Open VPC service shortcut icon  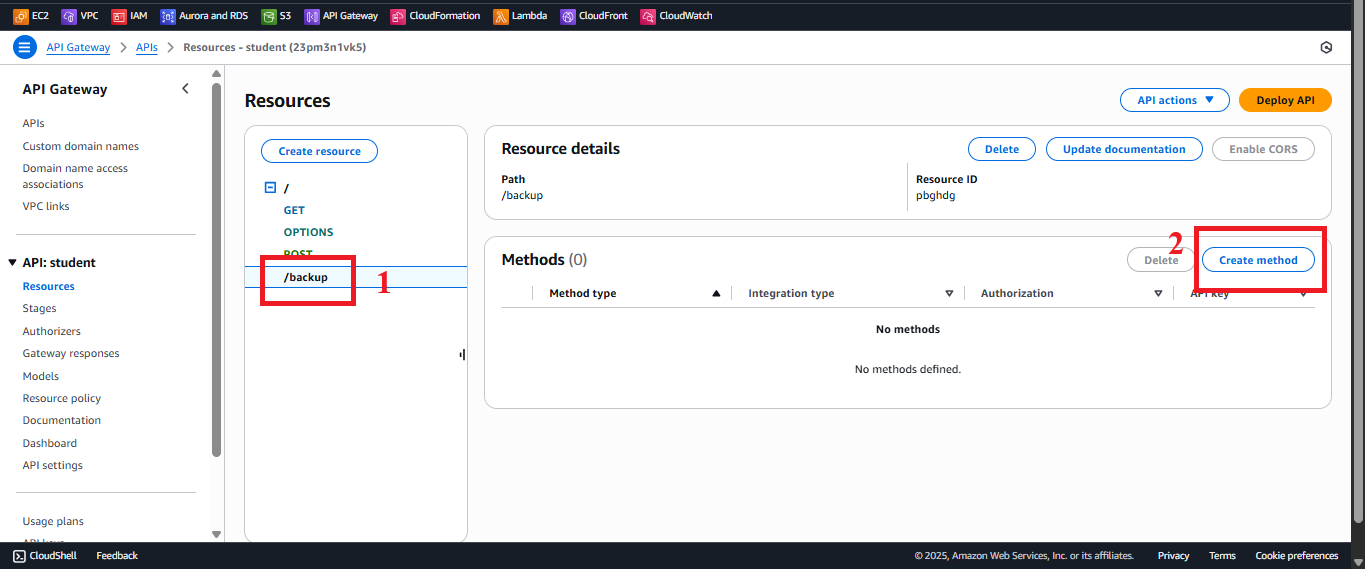coord(69,16)
